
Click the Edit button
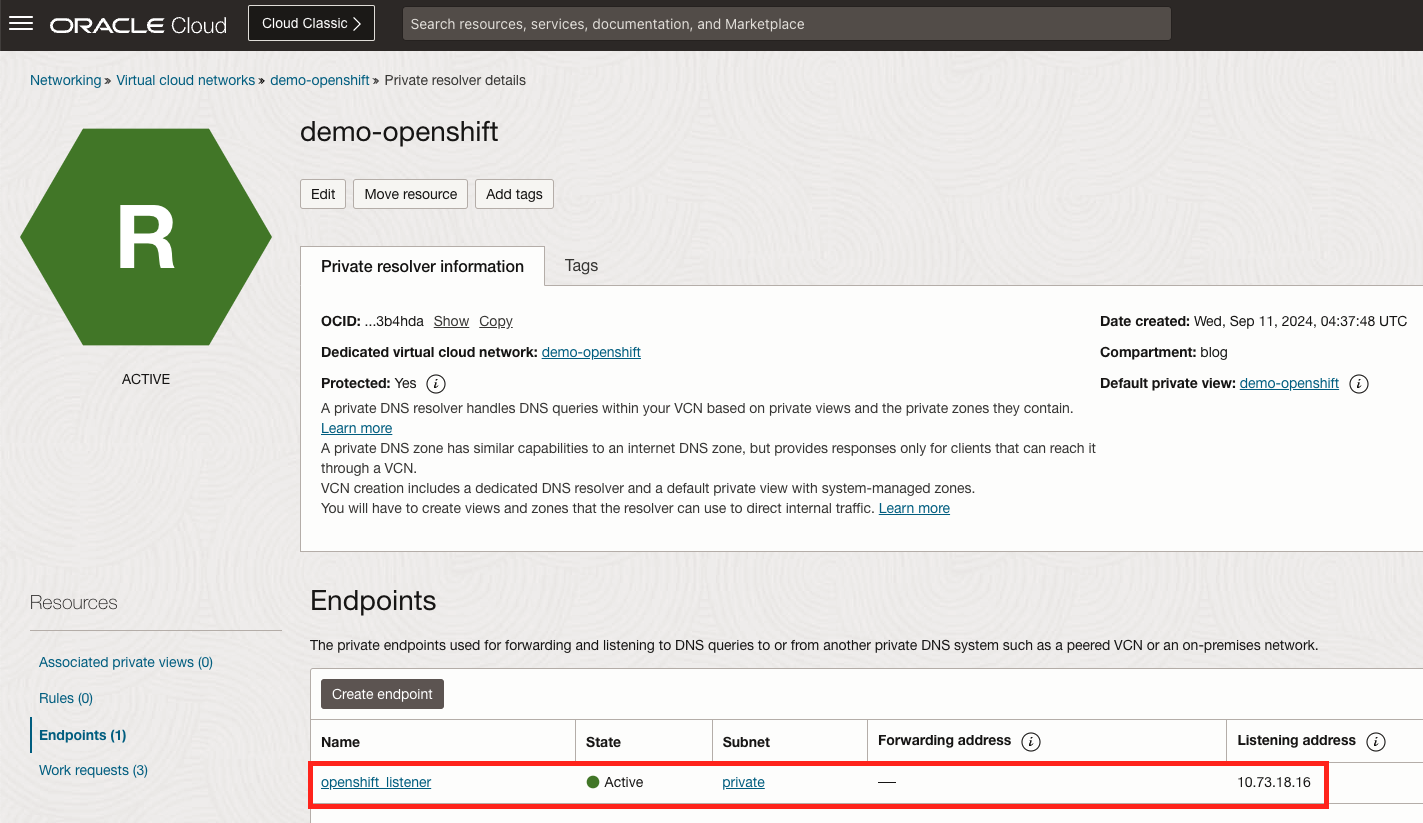pos(323,194)
